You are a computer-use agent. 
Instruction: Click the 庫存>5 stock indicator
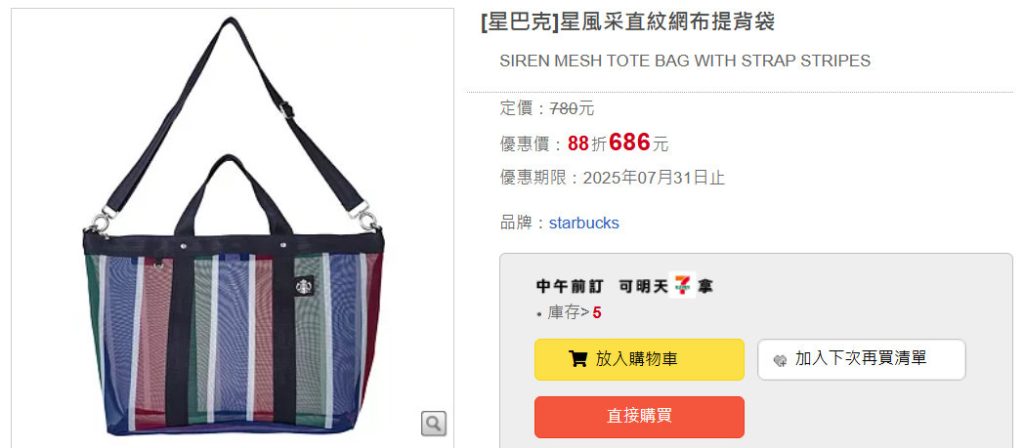click(574, 313)
